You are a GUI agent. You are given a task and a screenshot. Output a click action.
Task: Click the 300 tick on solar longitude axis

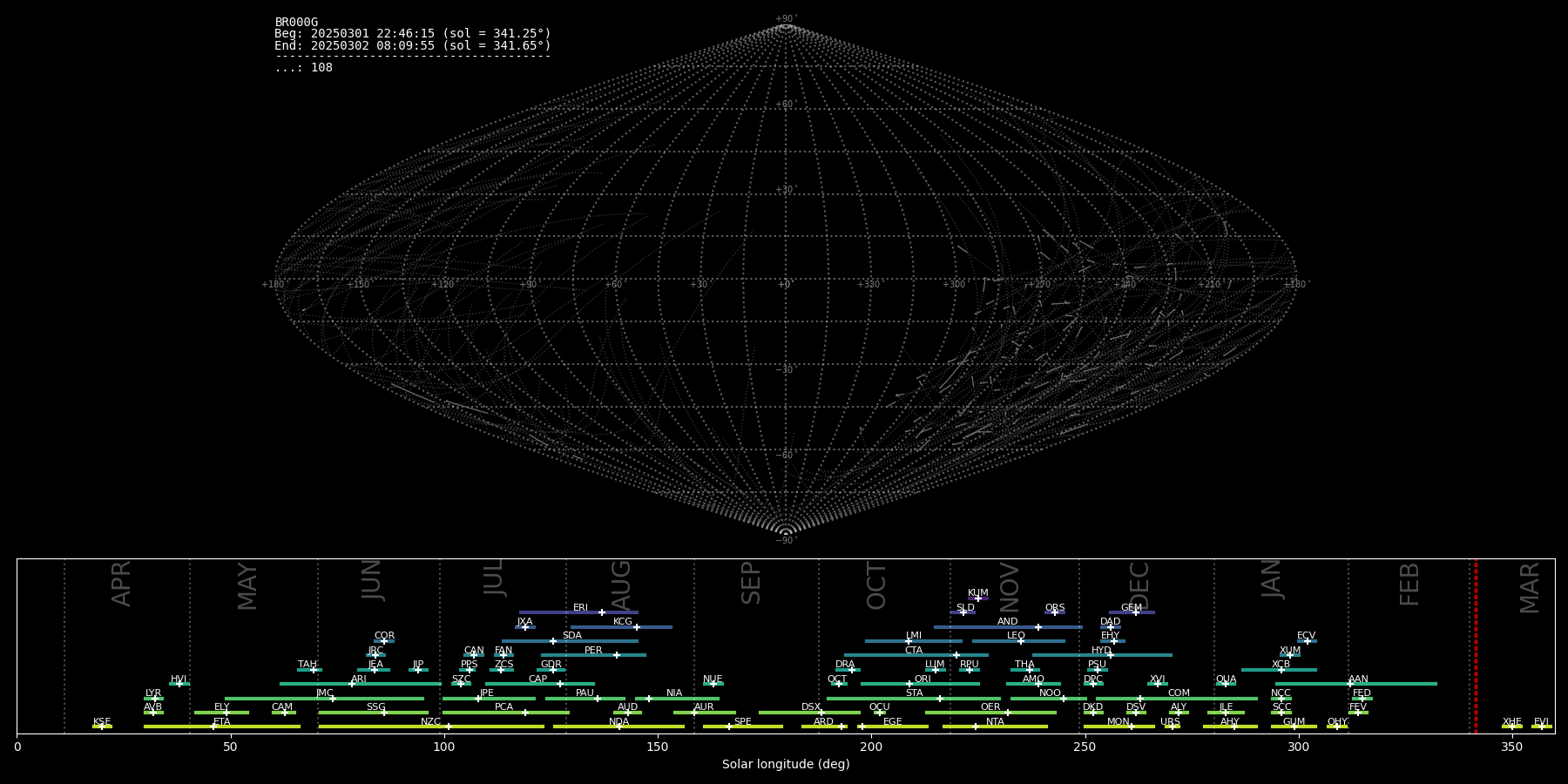point(1298,747)
